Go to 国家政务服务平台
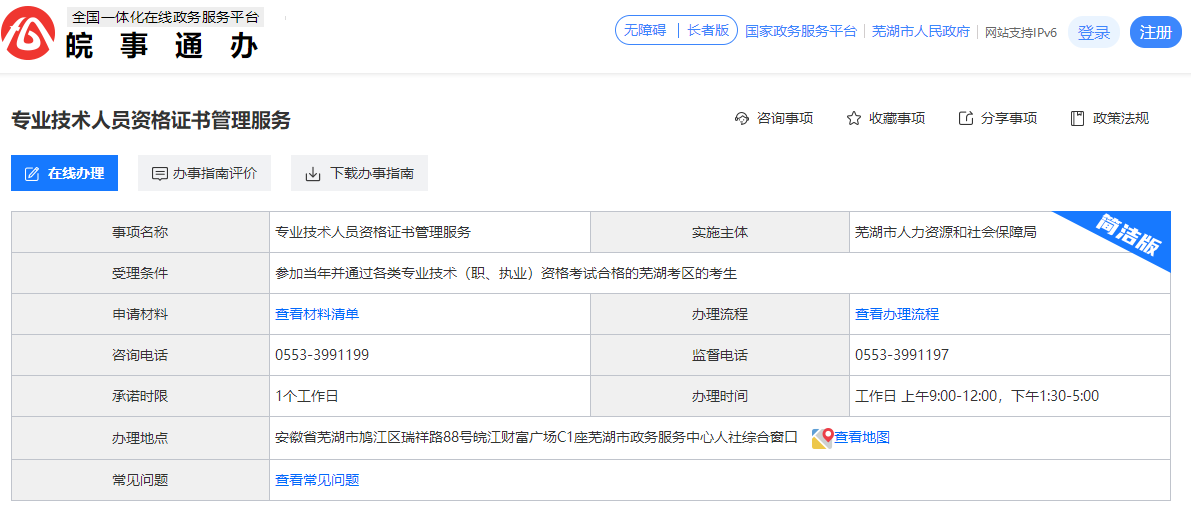This screenshot has width=1191, height=522. point(800,31)
